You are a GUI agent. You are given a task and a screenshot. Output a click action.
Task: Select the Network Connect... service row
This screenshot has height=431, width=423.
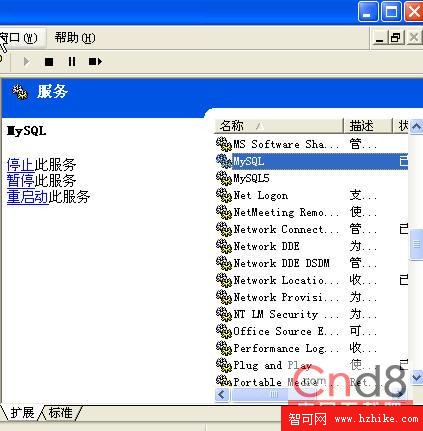pos(311,229)
